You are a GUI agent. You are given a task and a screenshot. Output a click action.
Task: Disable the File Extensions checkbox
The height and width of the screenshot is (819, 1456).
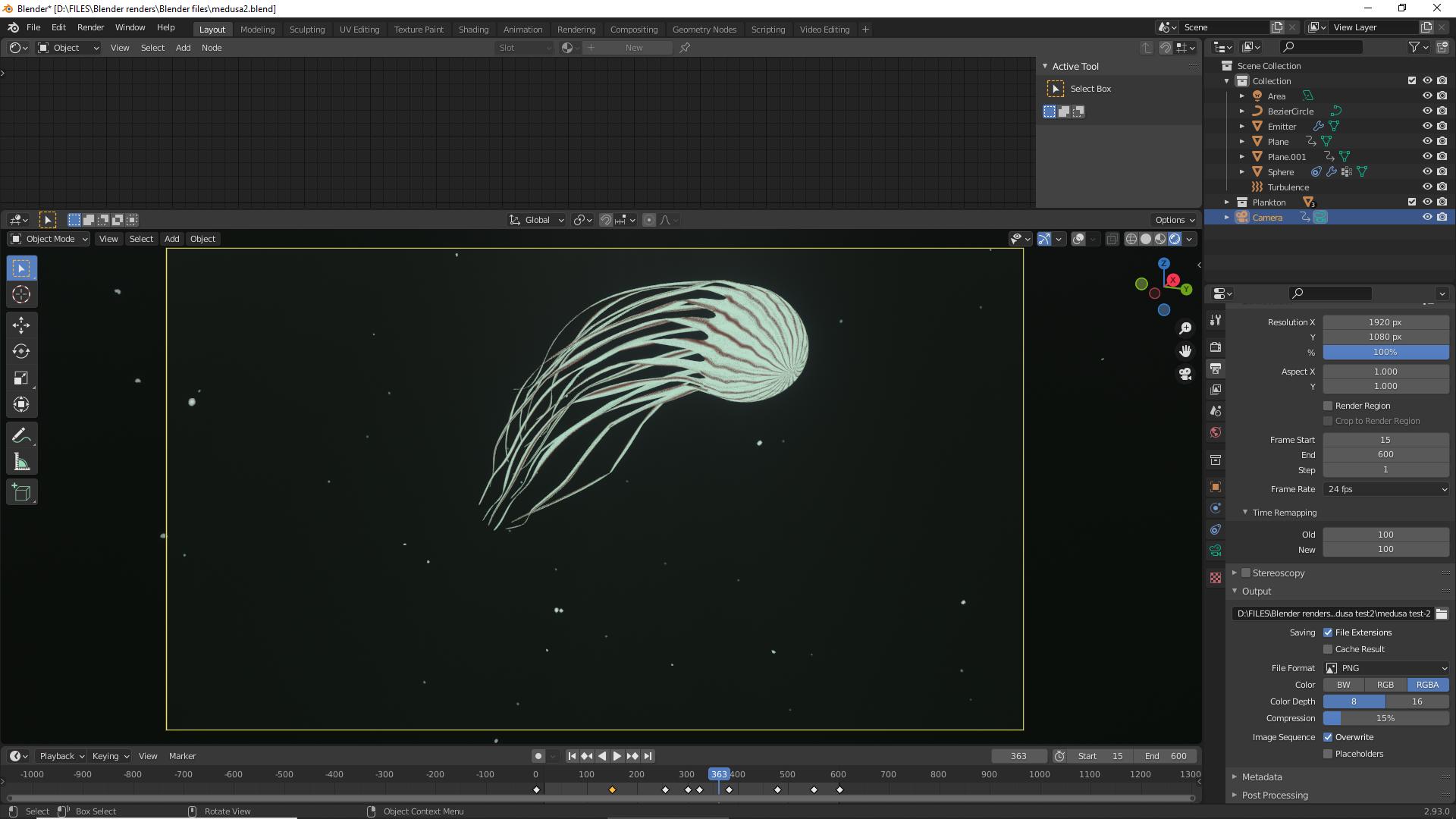(1328, 632)
